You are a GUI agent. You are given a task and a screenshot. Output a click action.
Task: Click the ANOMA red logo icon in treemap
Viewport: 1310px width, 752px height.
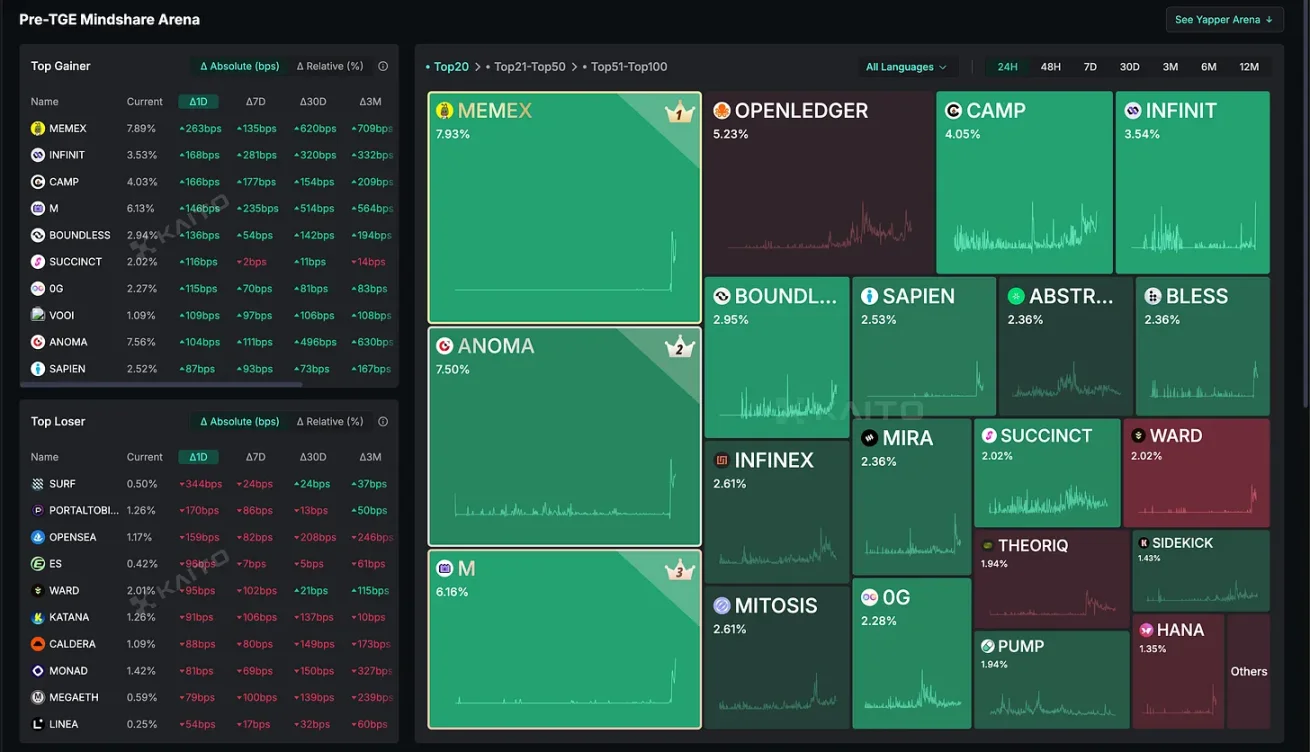click(x=445, y=346)
